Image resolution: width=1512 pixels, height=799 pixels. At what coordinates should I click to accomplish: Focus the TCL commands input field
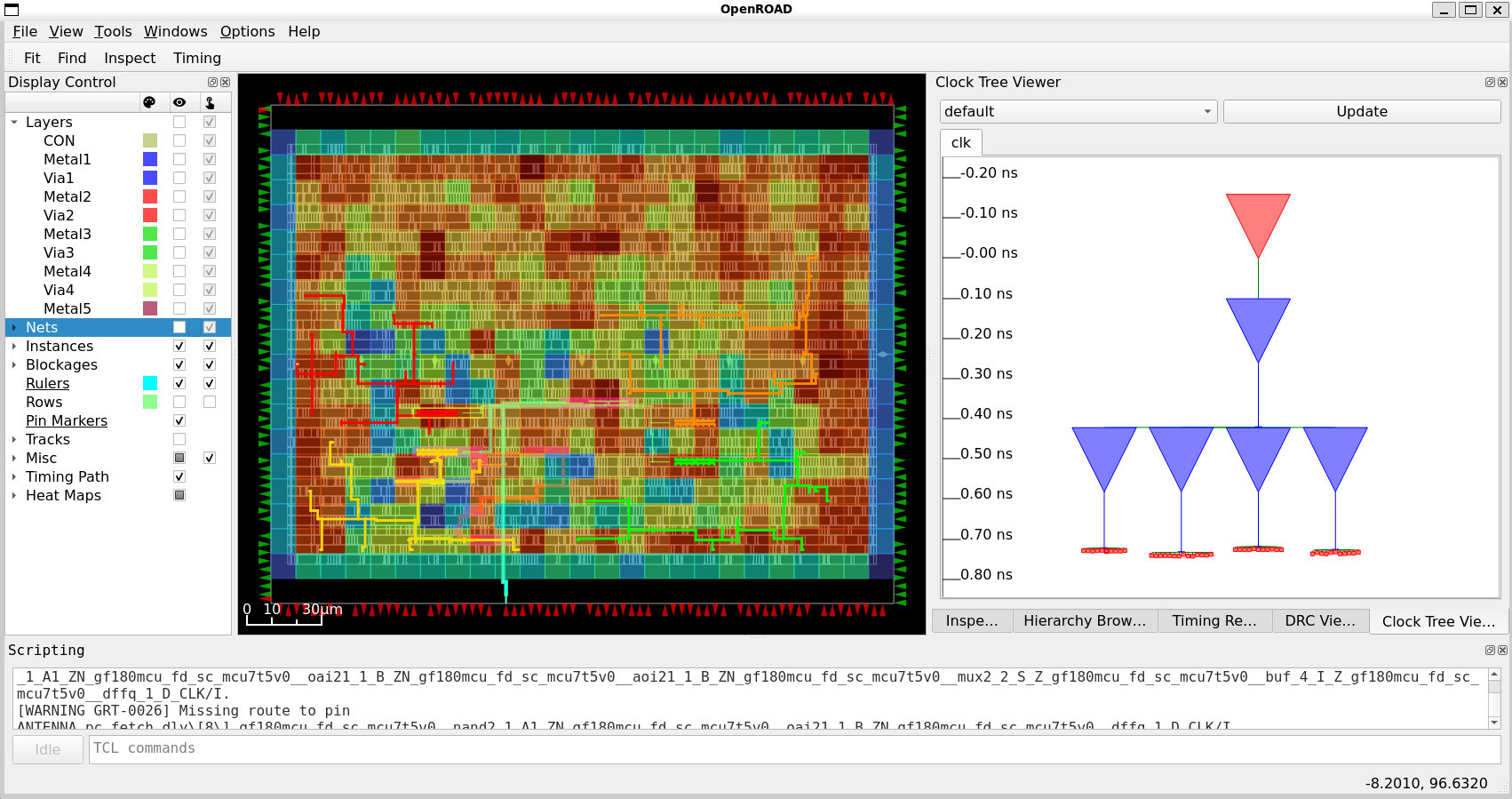coord(791,748)
